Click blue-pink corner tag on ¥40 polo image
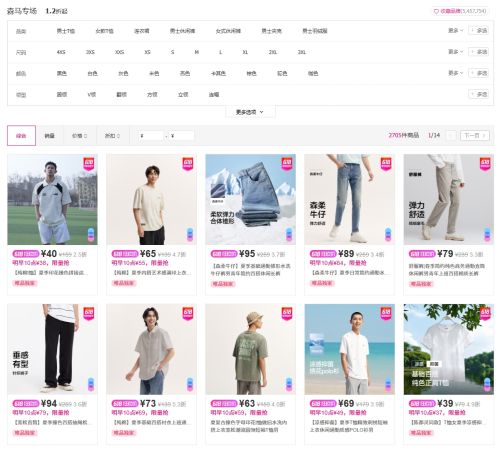The width and height of the screenshot is (500, 453). click(91, 235)
